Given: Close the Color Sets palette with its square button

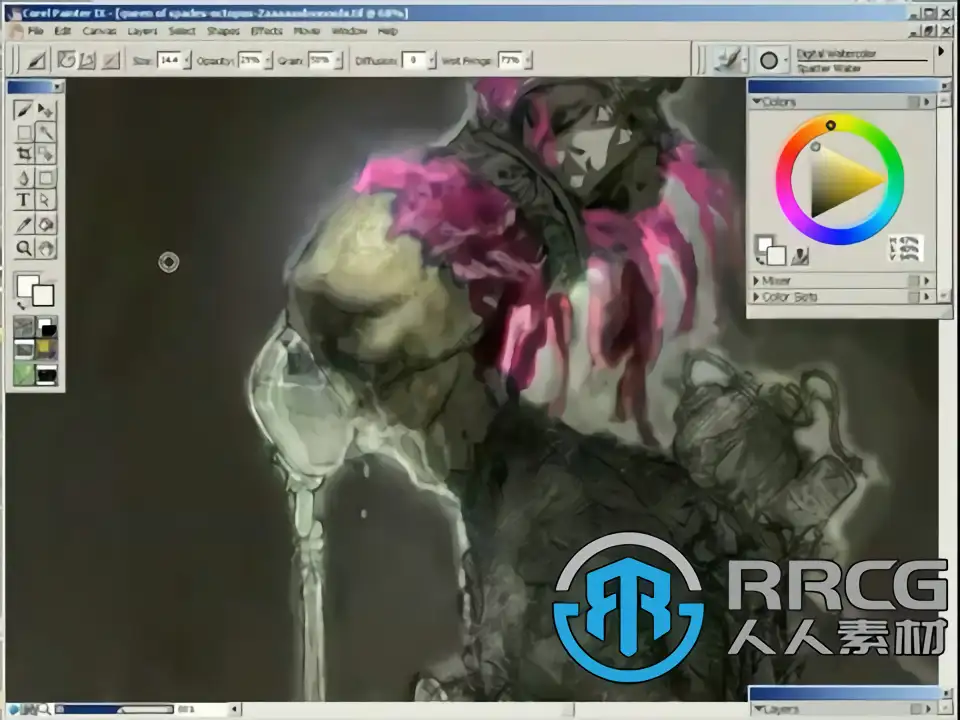Looking at the screenshot, I should point(913,297).
